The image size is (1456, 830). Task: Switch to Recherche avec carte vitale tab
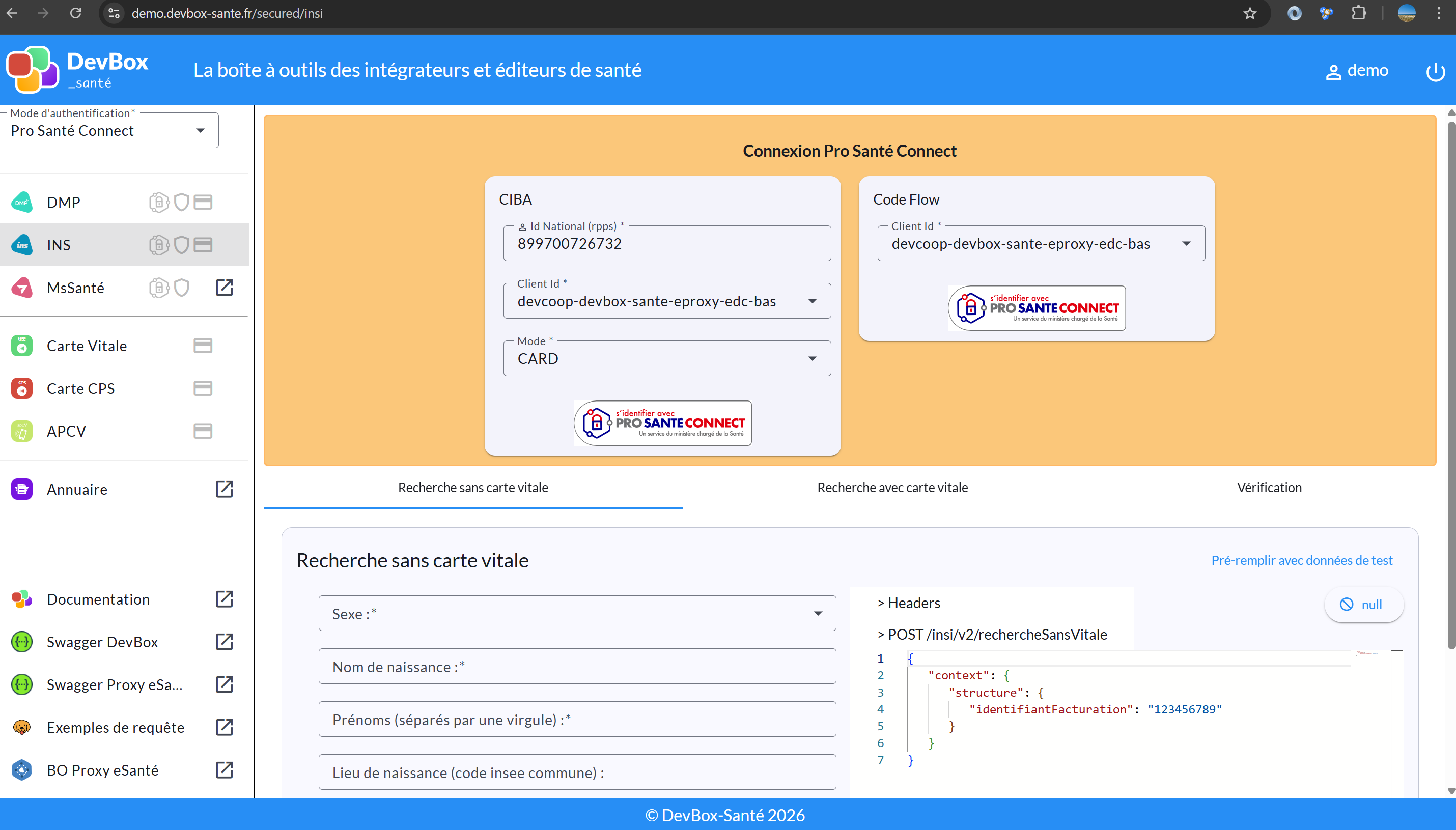pos(892,488)
